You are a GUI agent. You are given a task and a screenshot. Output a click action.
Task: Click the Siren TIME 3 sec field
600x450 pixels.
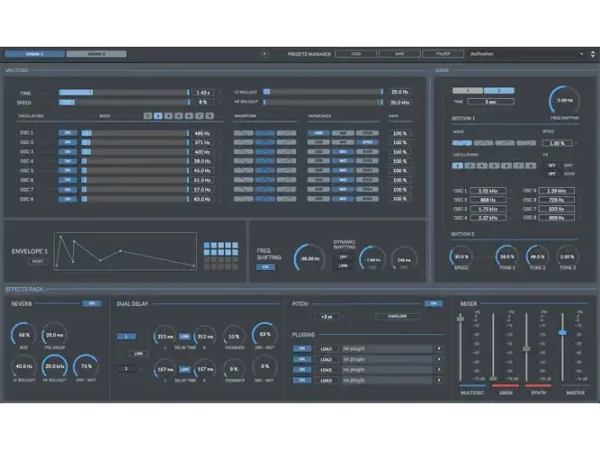tap(491, 102)
